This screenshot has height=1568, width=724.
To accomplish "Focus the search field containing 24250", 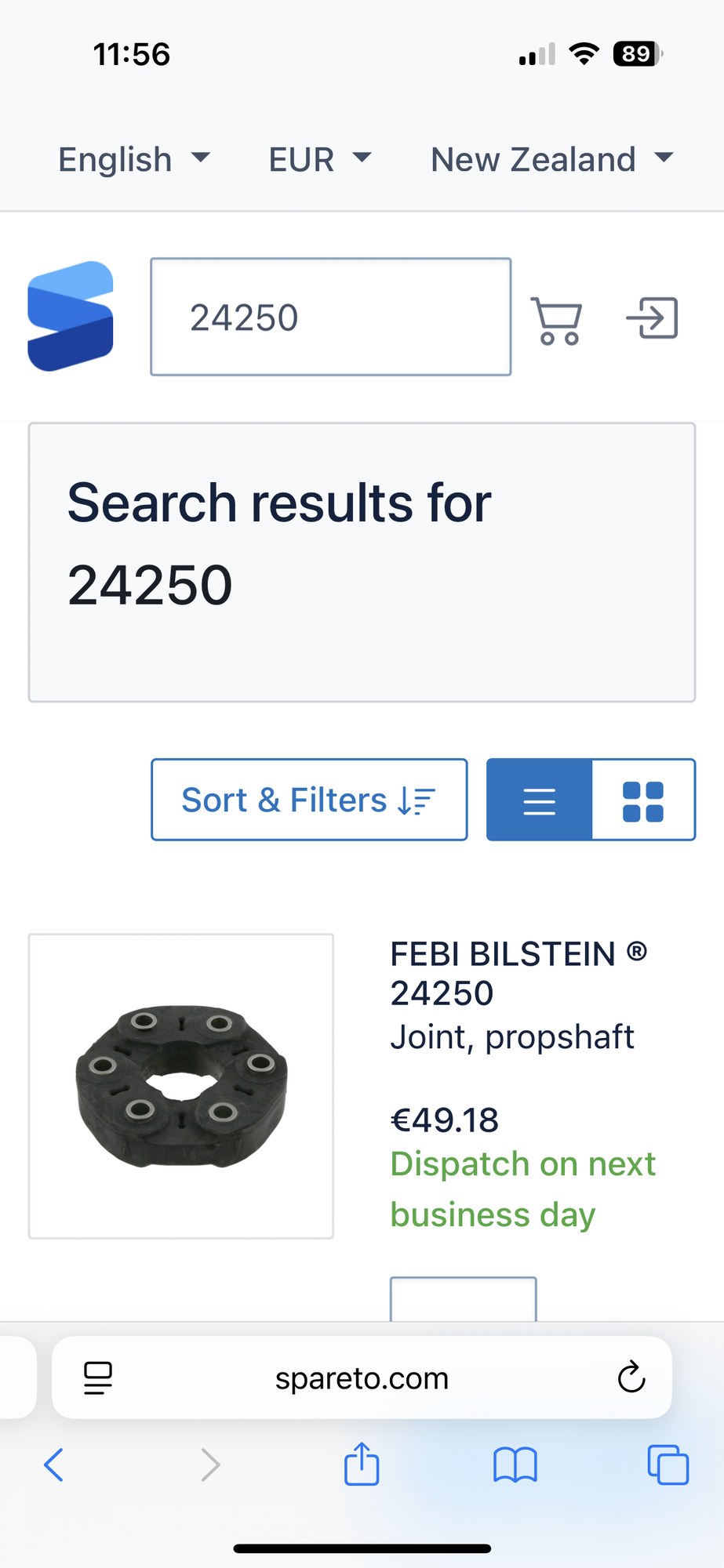I will click(330, 317).
